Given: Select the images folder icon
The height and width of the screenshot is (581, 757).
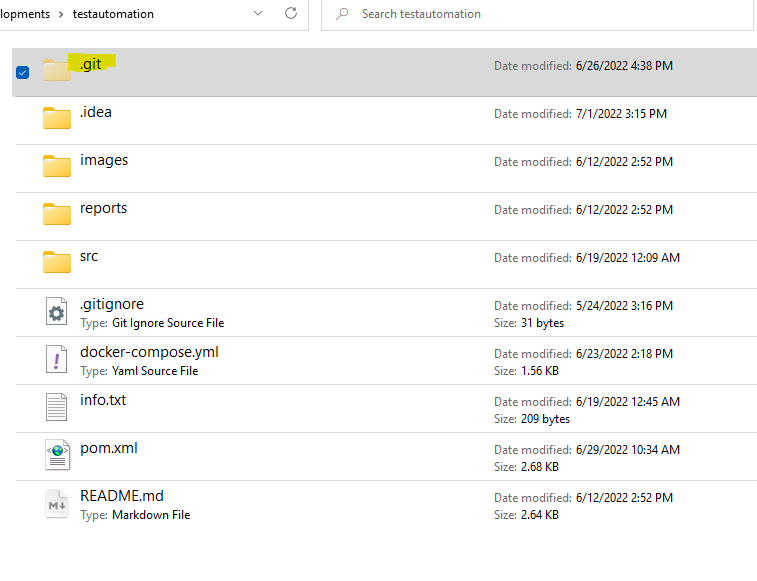Looking at the screenshot, I should [x=57, y=166].
